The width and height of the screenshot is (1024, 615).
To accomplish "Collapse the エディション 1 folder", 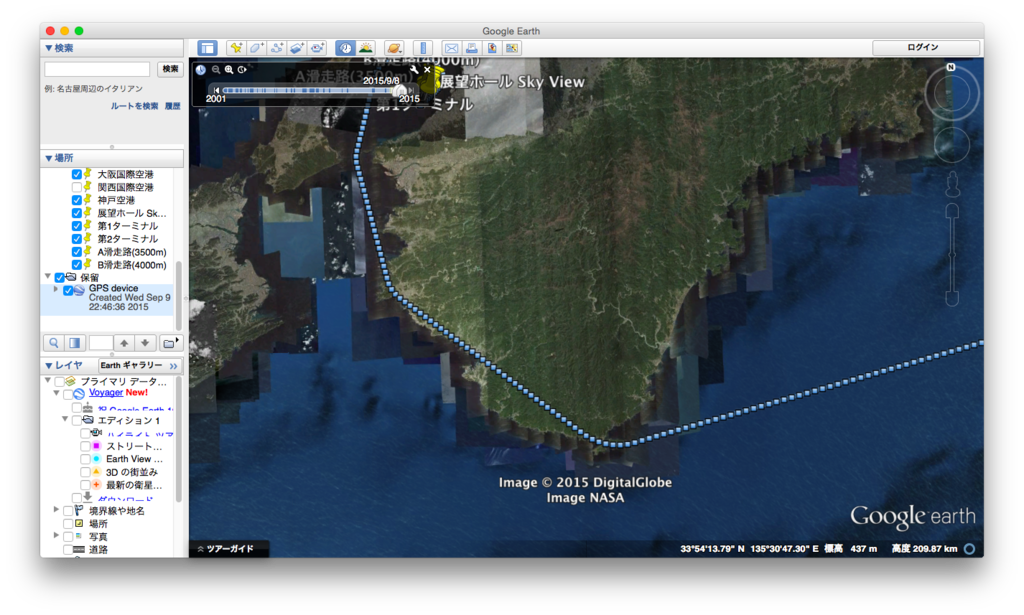I will click(65, 419).
